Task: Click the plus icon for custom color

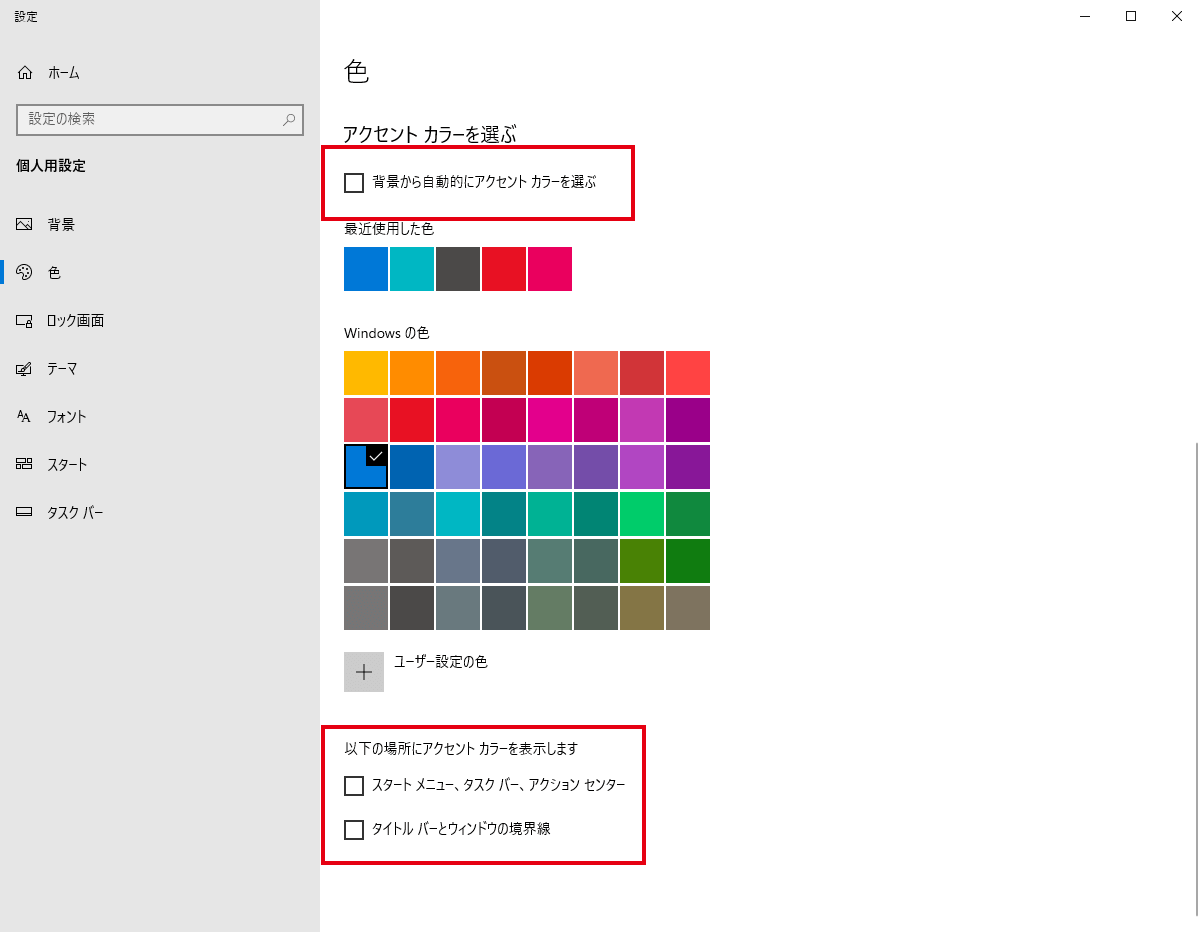Action: 364,672
